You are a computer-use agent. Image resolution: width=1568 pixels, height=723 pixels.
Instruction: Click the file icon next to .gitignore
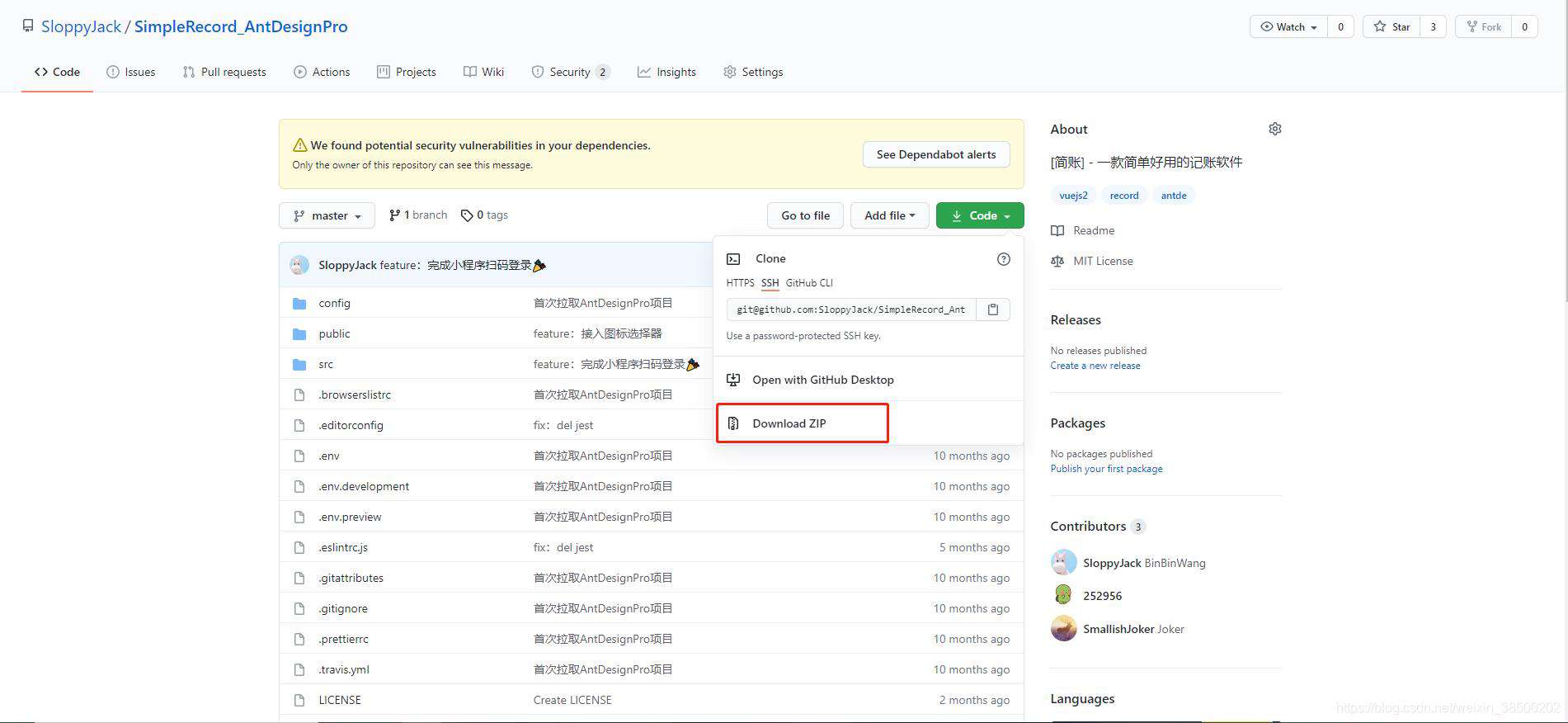click(x=299, y=608)
